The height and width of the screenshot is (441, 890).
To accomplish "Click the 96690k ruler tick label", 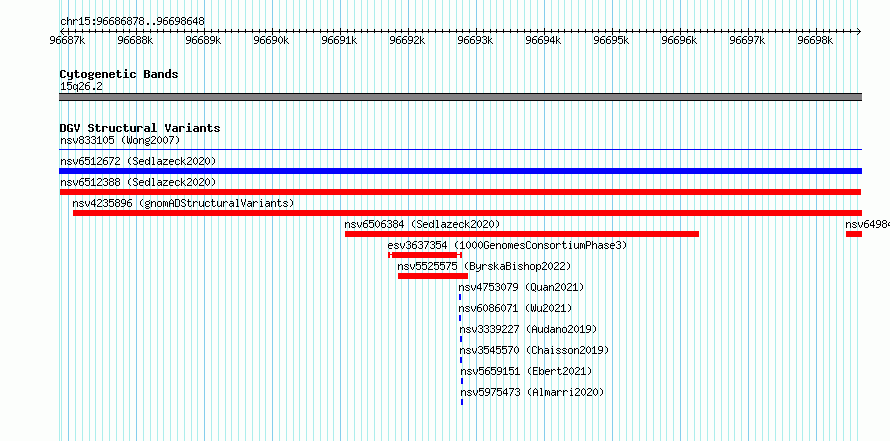I will (x=271, y=40).
